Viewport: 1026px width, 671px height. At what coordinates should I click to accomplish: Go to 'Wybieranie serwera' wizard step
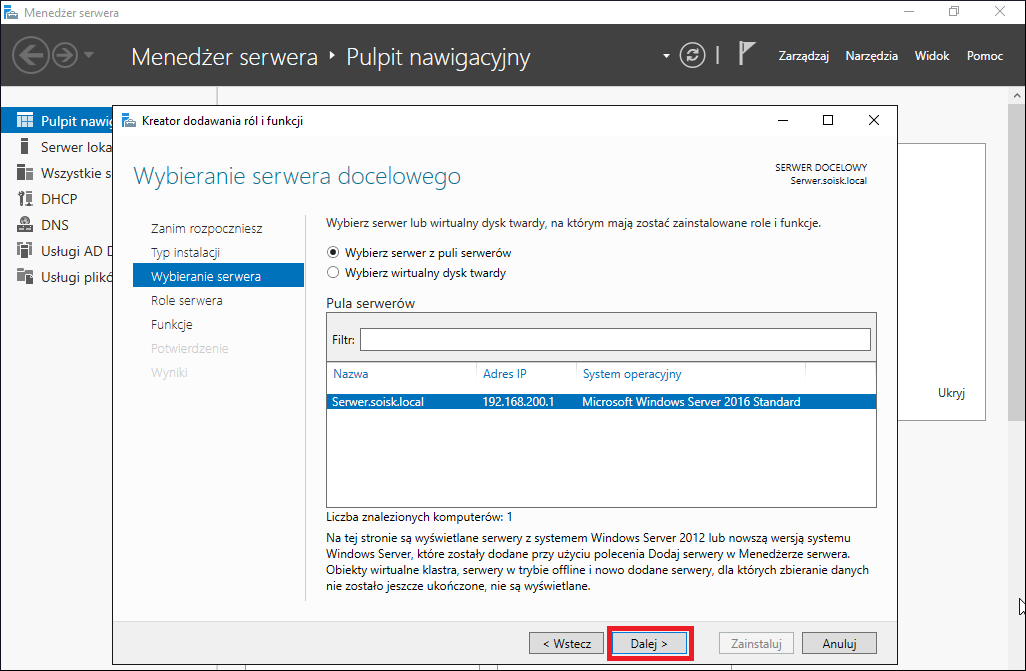[219, 276]
